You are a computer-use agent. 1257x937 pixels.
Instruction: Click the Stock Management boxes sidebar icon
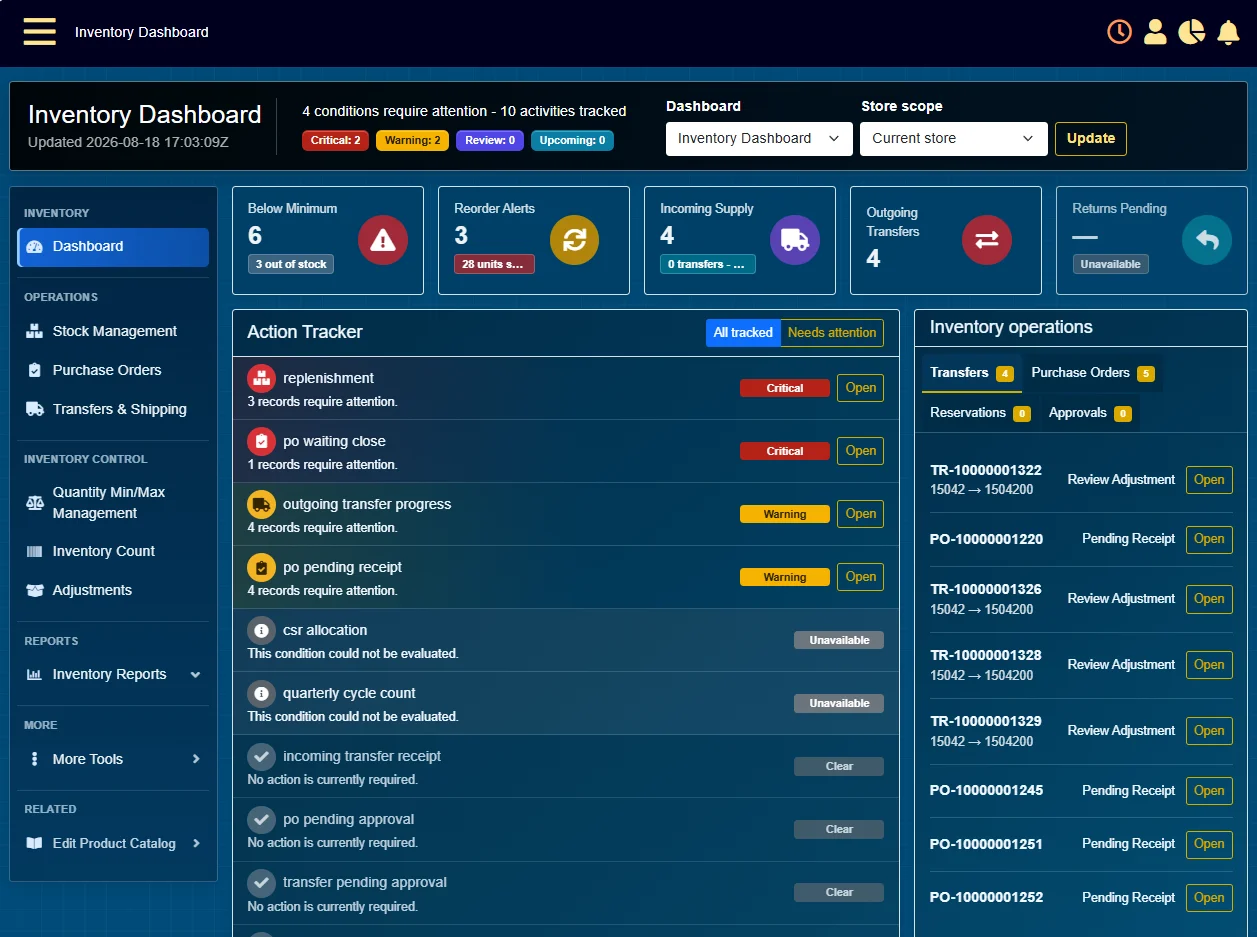[35, 331]
